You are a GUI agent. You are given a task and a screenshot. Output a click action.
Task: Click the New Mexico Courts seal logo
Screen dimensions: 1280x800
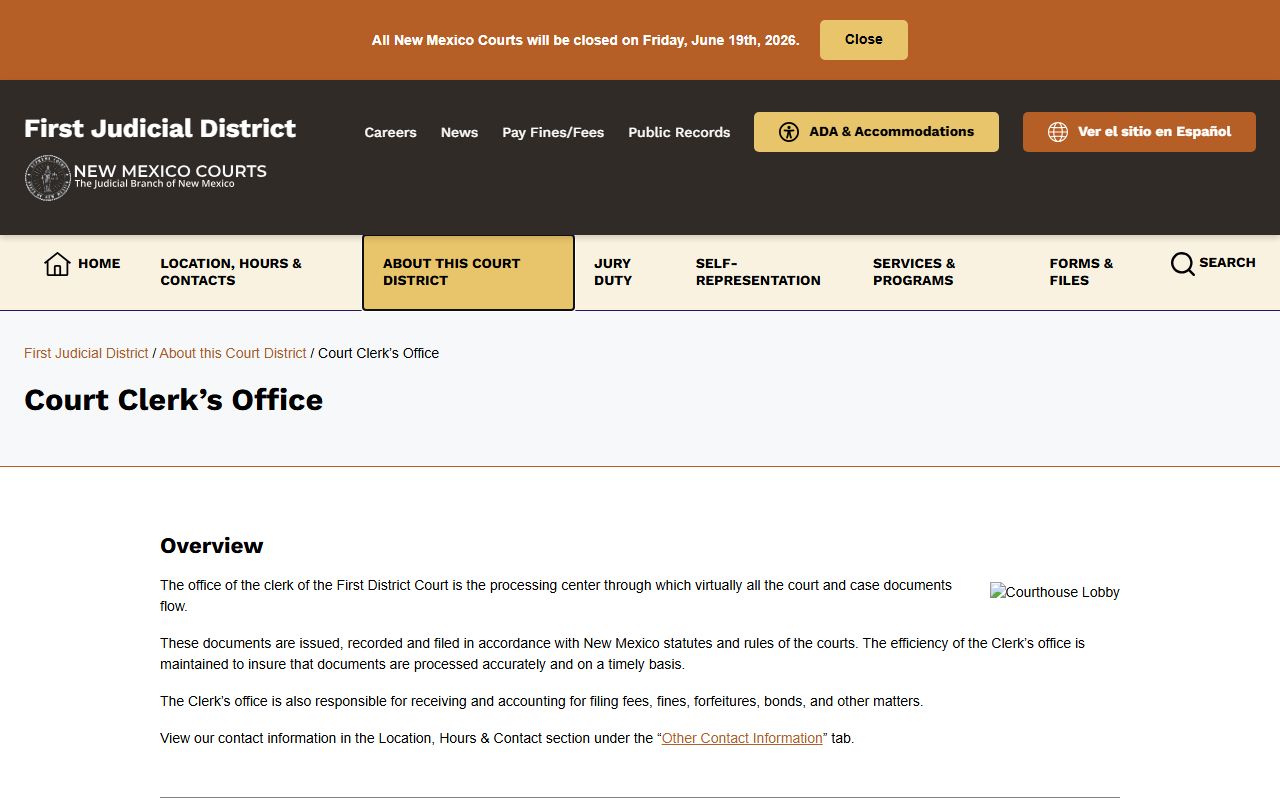(x=47, y=178)
